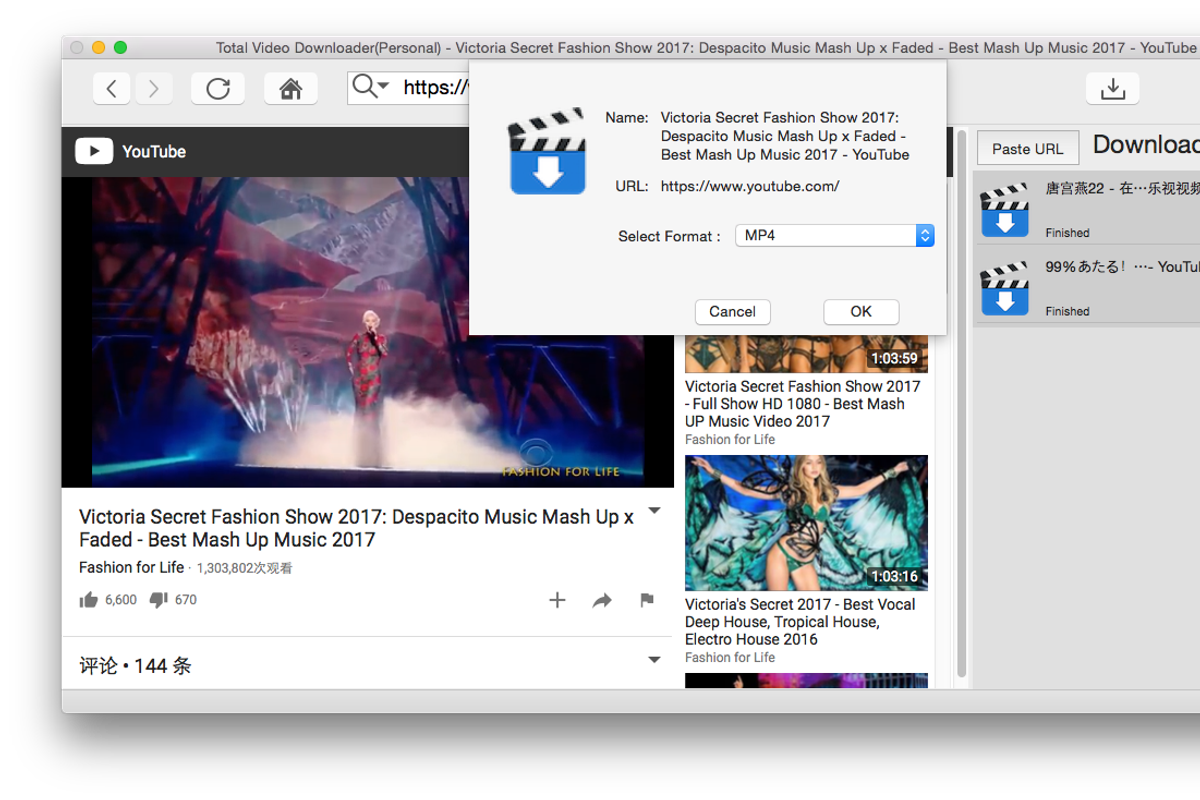
Task: Confirm download with OK button
Action: coord(861,312)
